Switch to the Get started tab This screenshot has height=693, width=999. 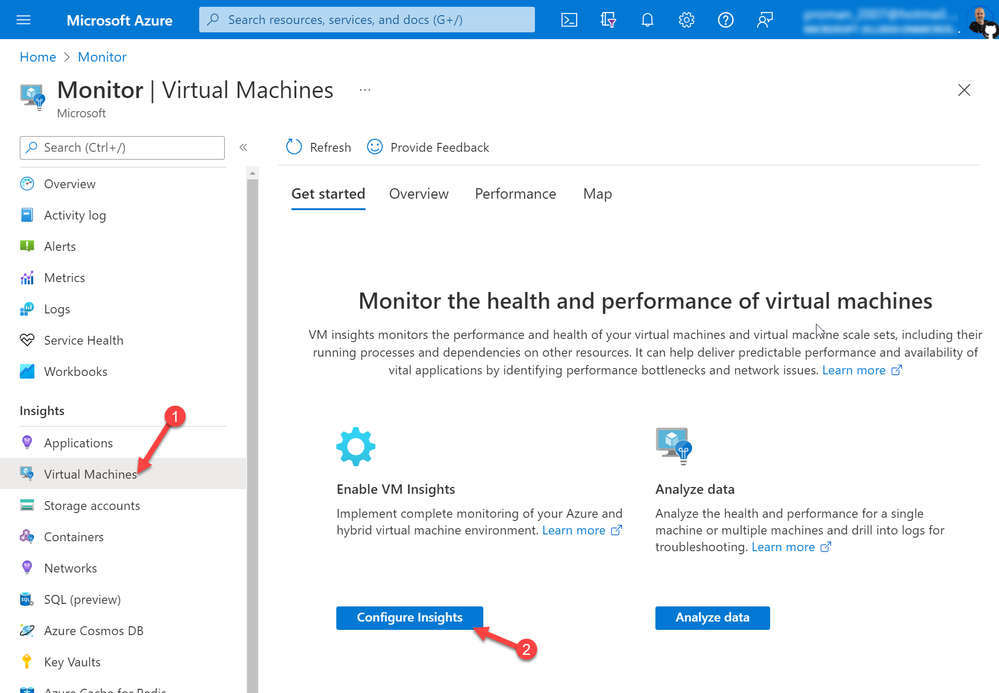pos(328,194)
